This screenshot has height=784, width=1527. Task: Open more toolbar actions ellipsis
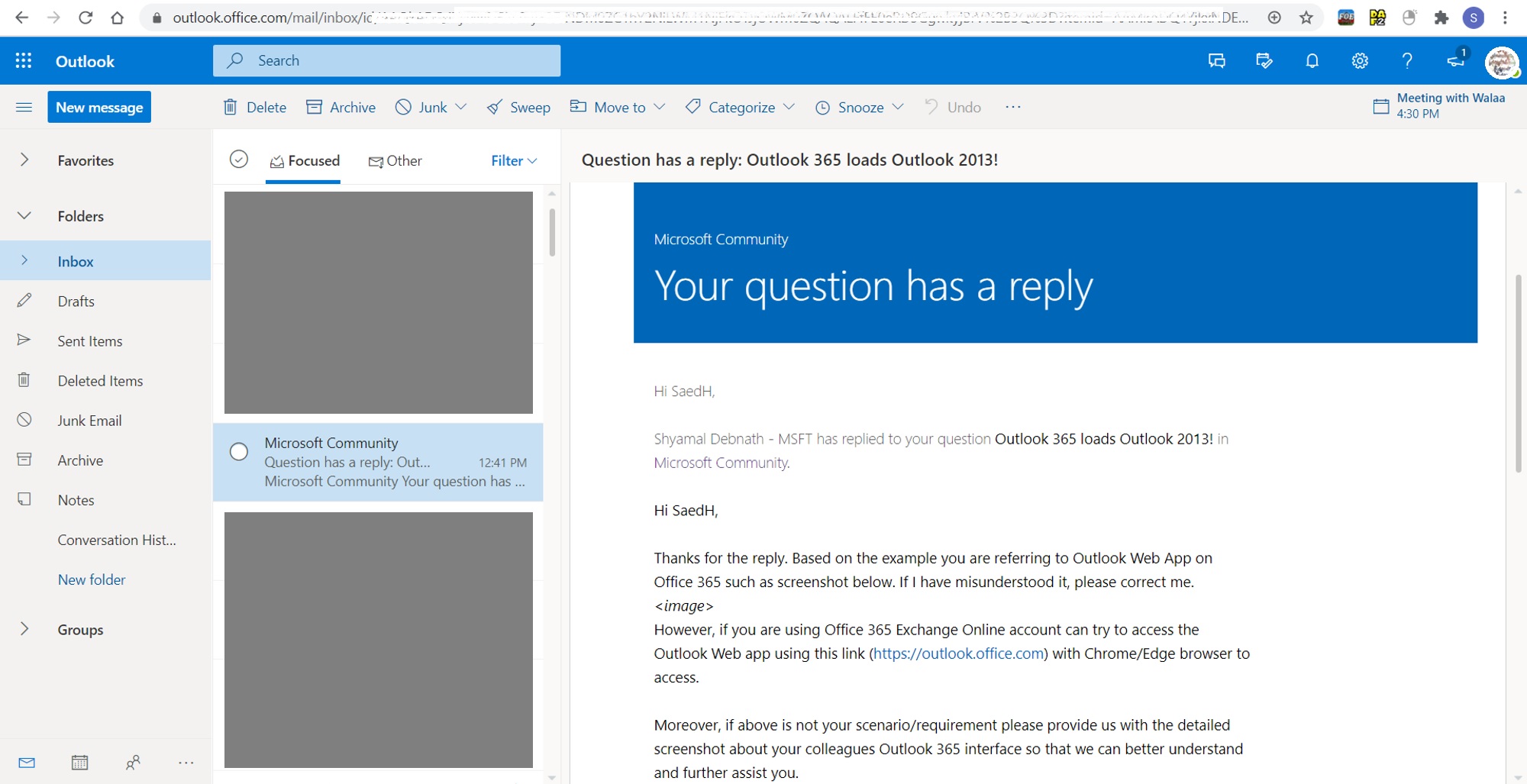(1013, 108)
